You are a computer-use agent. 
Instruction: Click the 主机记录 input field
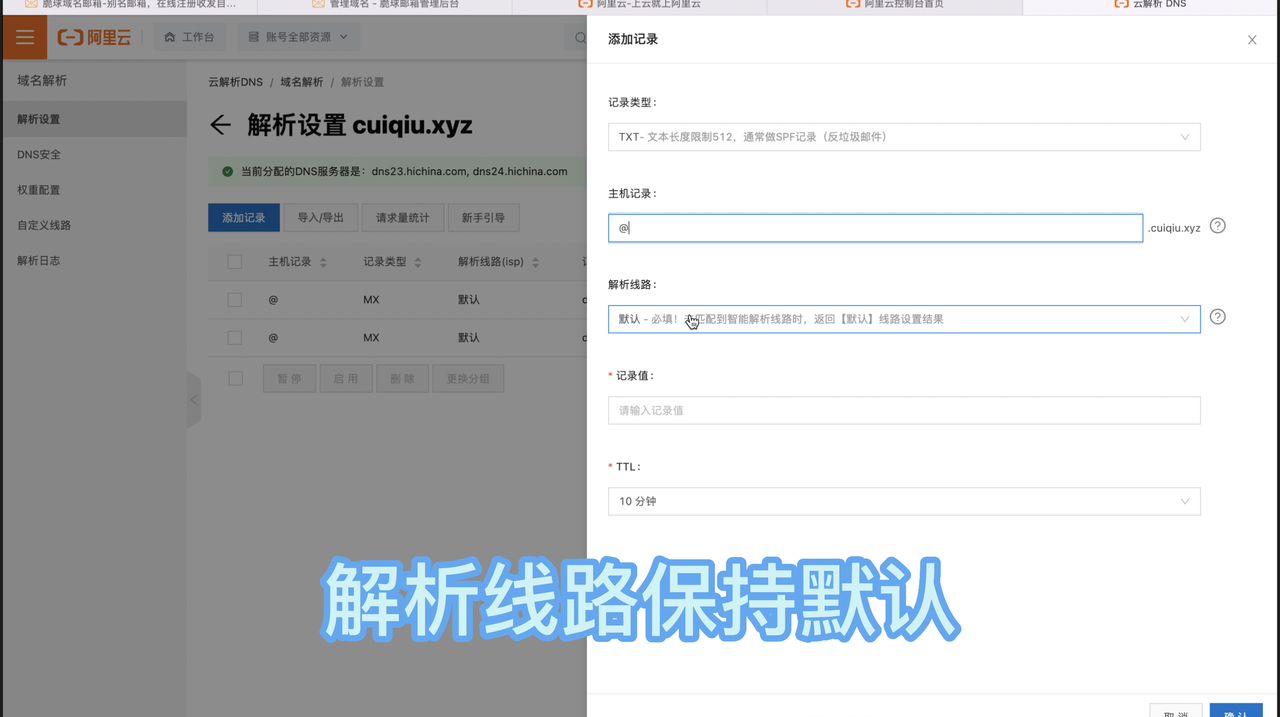tap(875, 228)
